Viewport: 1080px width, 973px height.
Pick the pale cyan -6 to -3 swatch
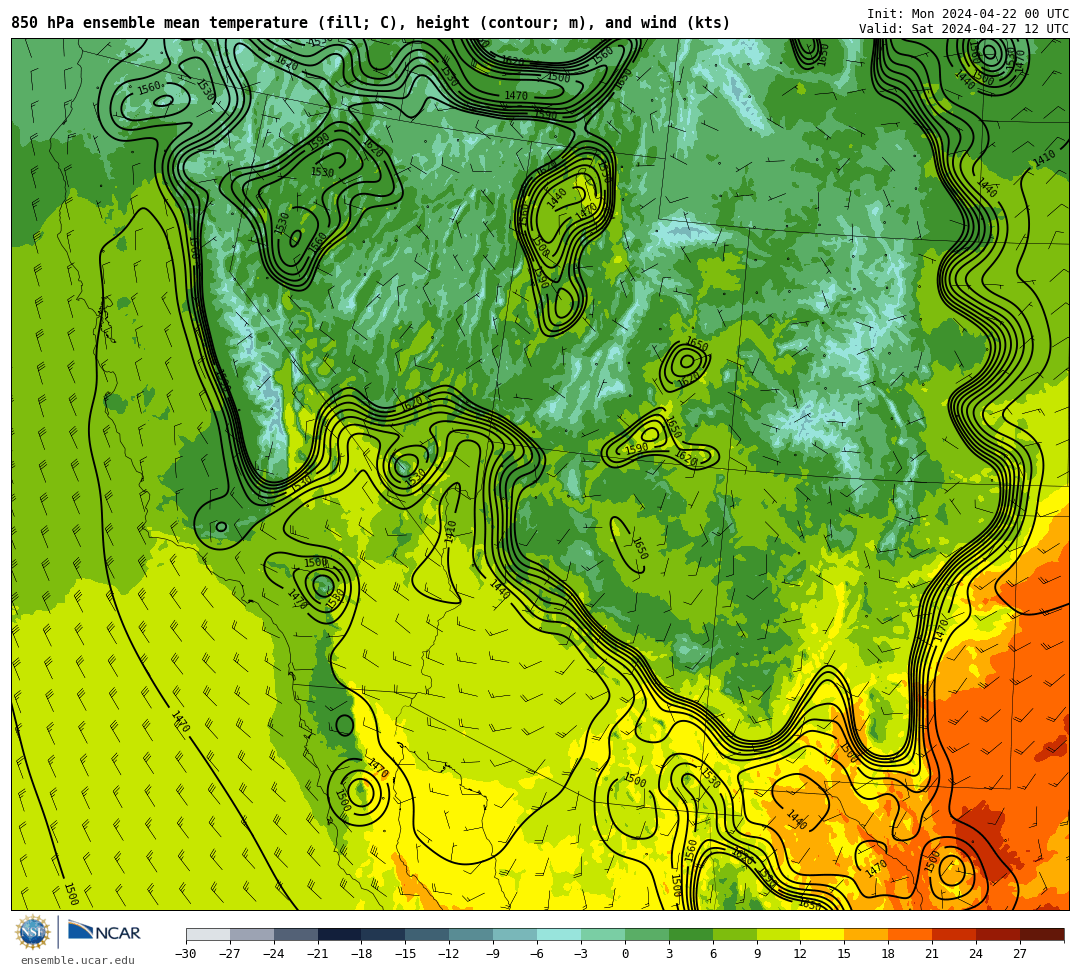click(x=559, y=934)
